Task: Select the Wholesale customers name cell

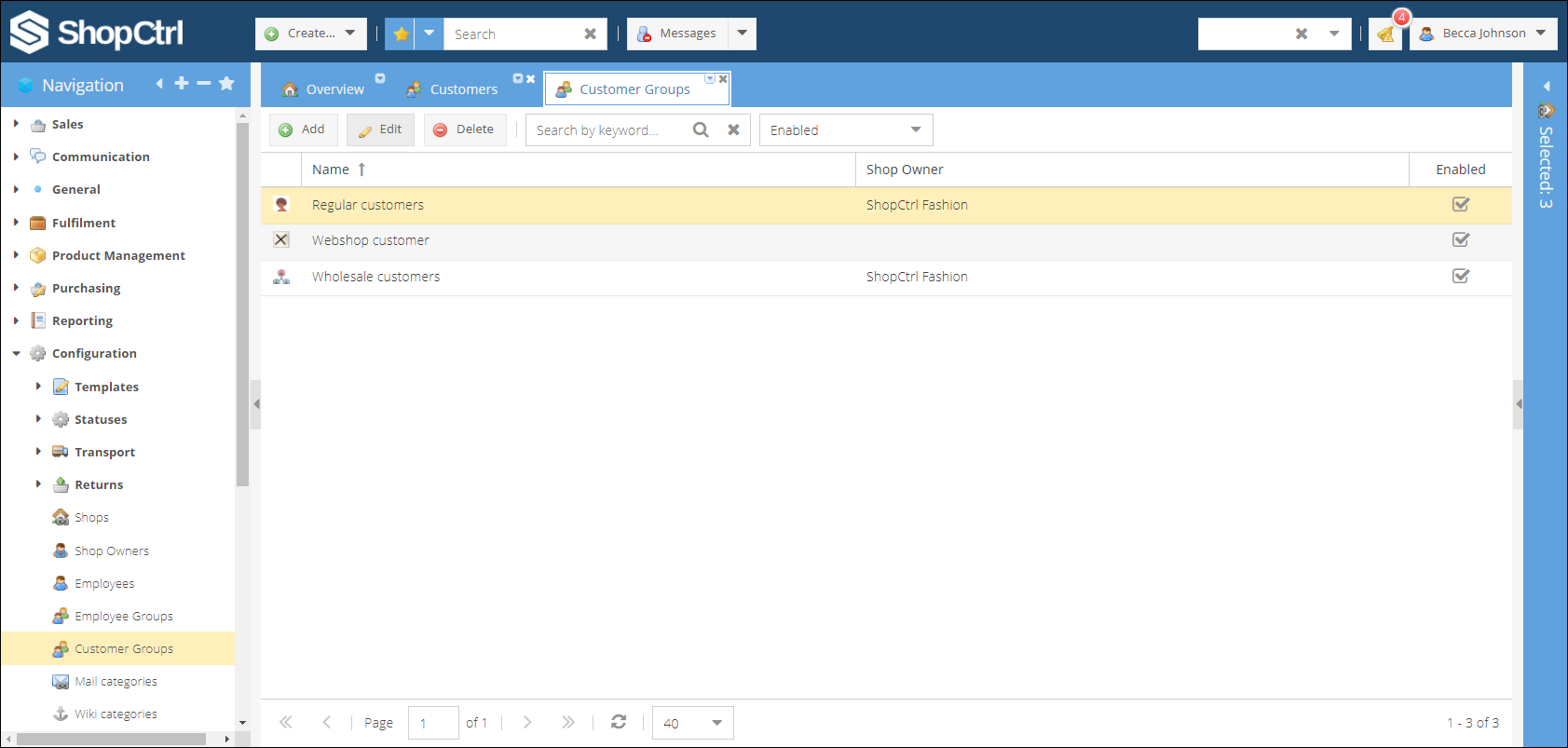Action: pos(578,277)
